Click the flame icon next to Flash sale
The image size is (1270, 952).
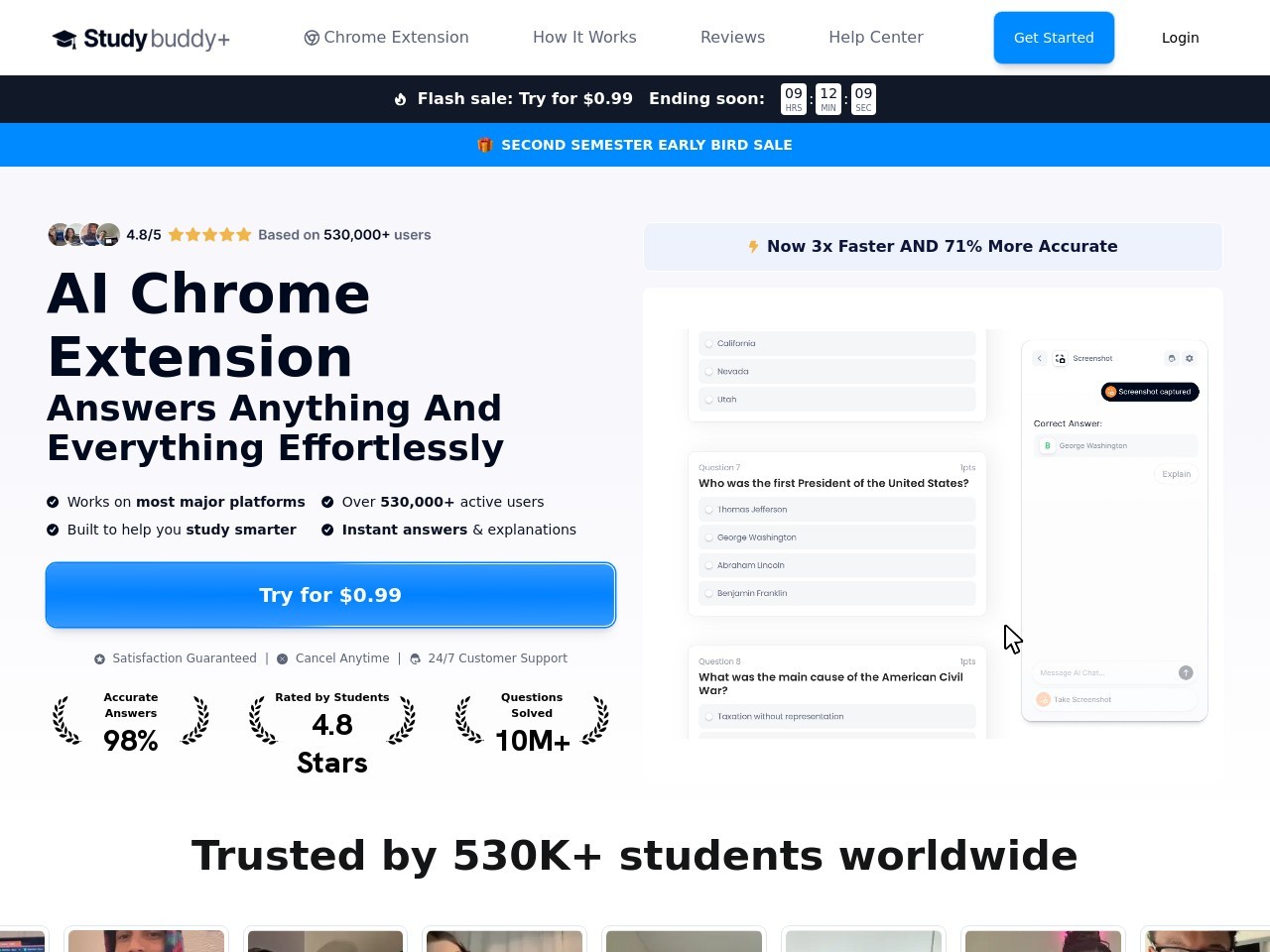[x=401, y=99]
